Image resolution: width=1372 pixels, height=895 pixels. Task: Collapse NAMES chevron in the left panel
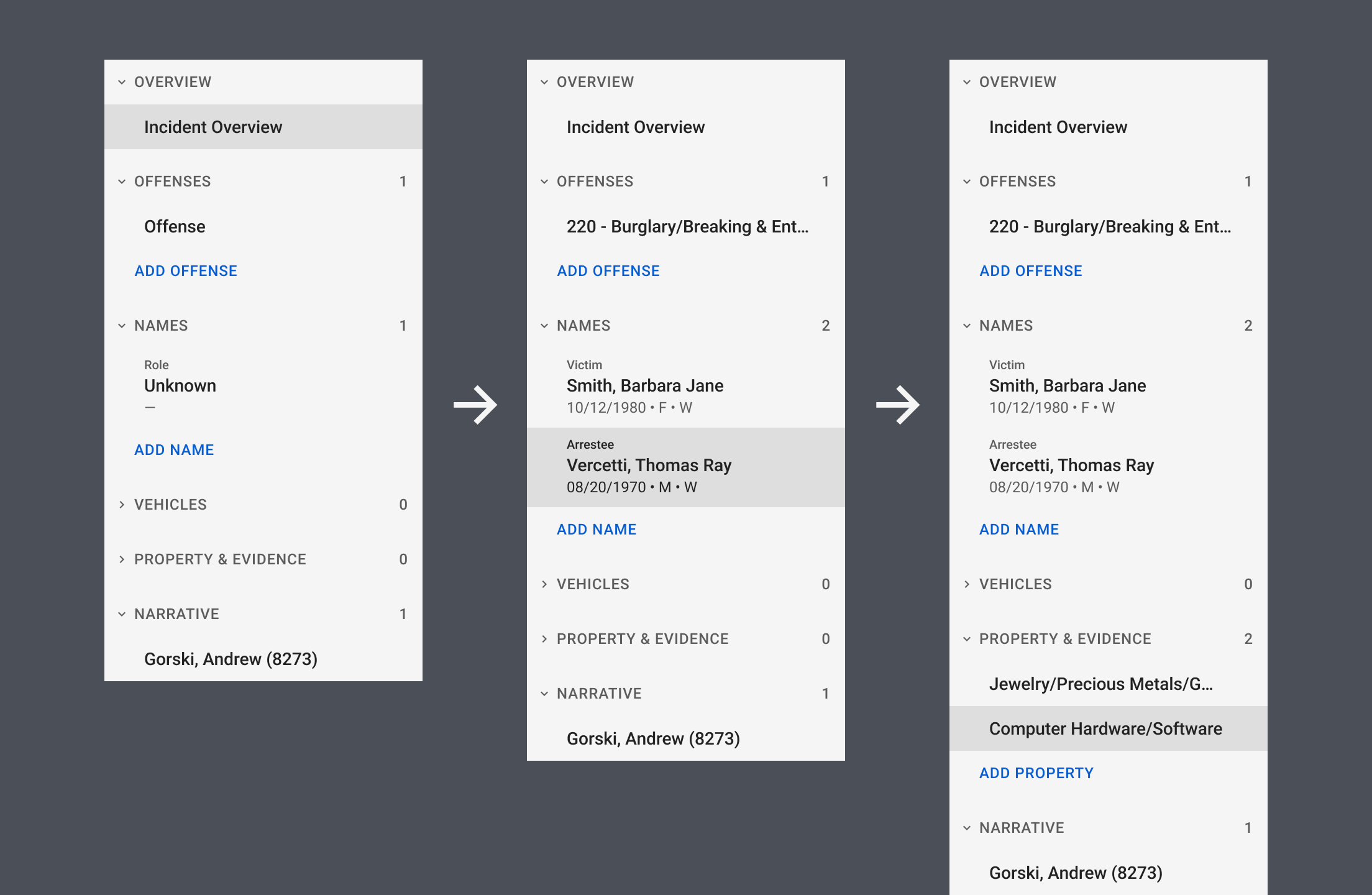[x=122, y=326]
